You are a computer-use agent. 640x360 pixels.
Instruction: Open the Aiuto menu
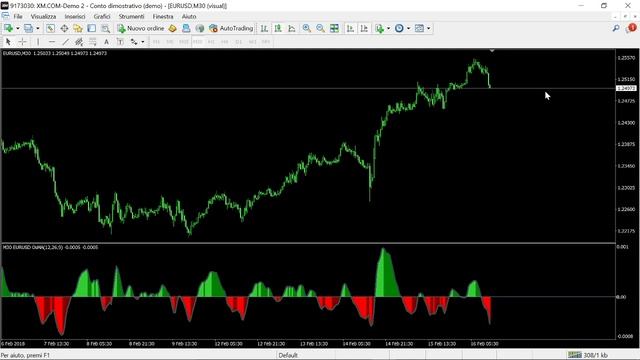coord(189,16)
